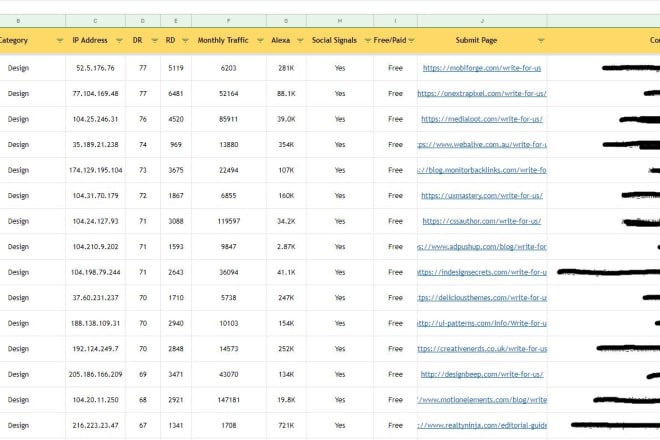Open the mobiforge.com write-for-us link

point(482,68)
